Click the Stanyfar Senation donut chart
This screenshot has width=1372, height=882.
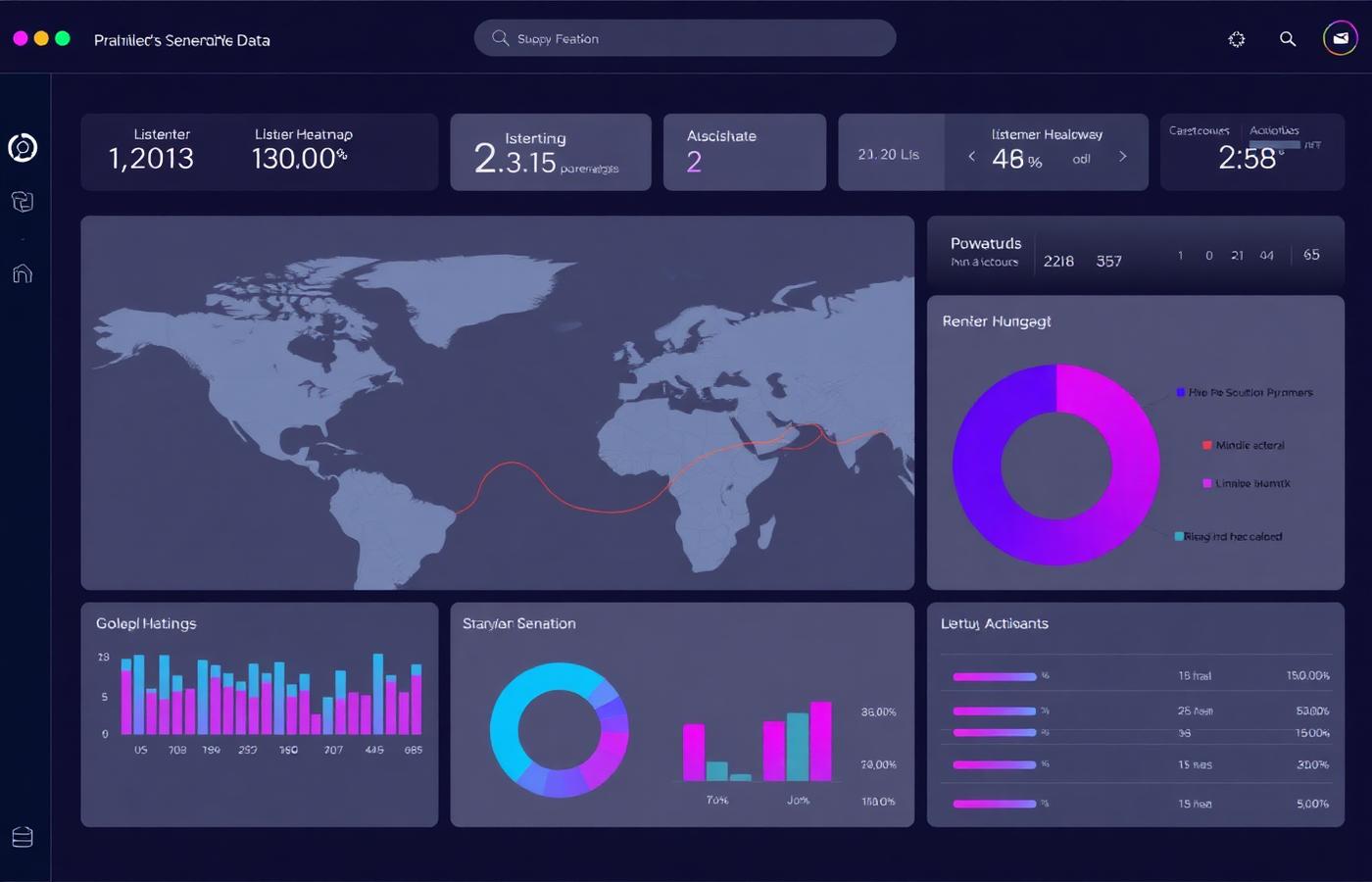(x=560, y=730)
